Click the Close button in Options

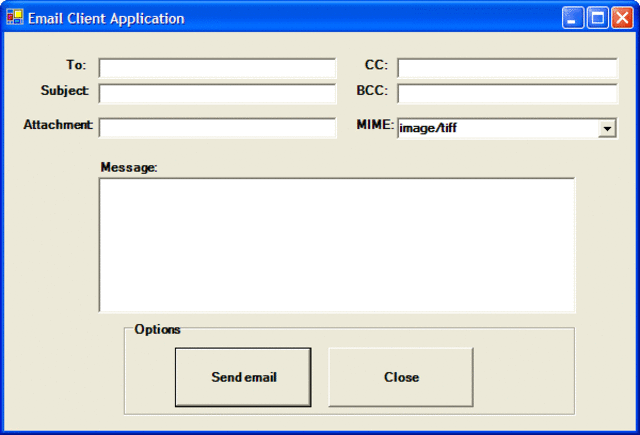click(x=401, y=377)
